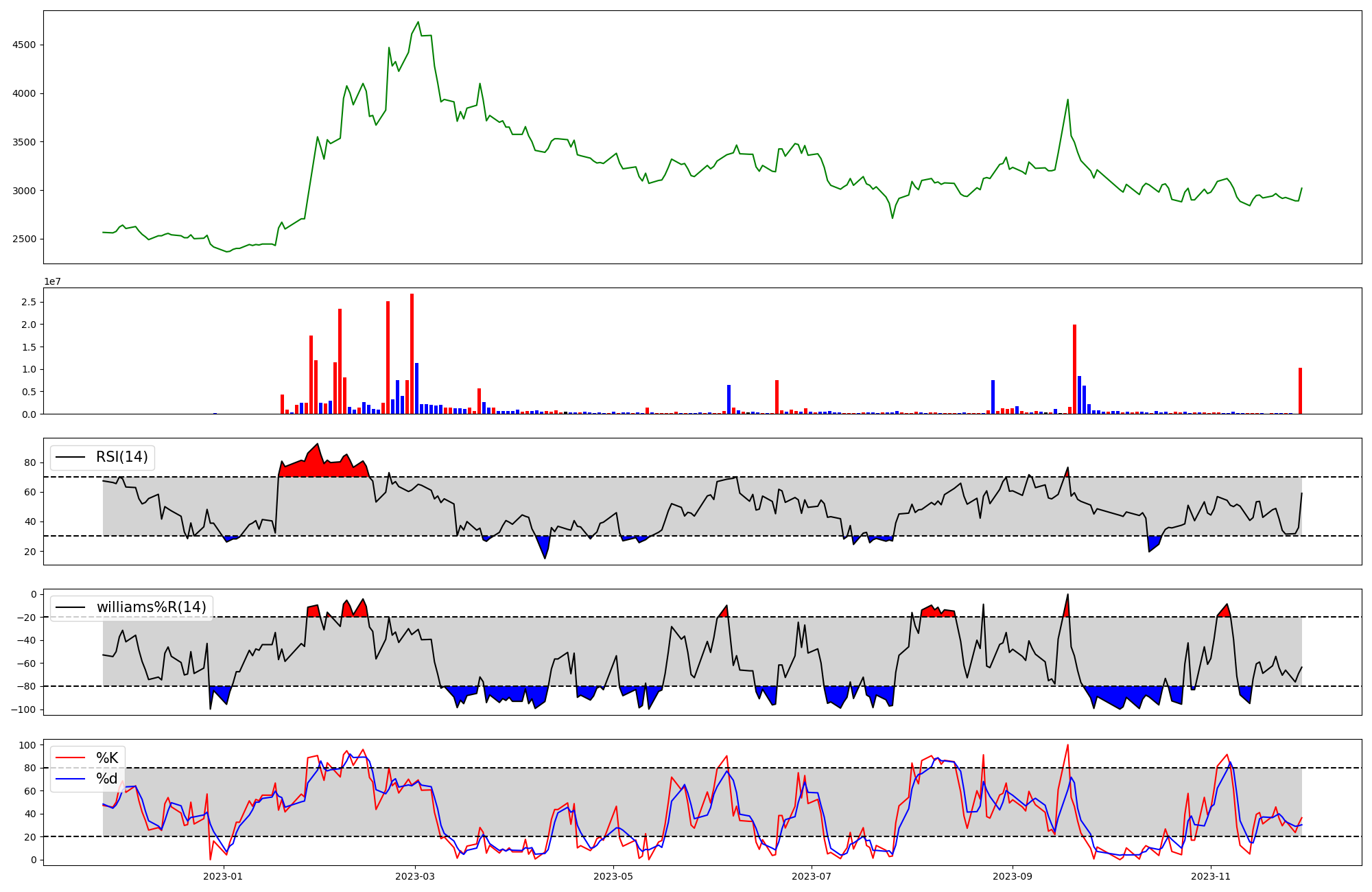Click the last red volume bar at right
The width and height of the screenshot is (1372, 892).
pos(1300,391)
